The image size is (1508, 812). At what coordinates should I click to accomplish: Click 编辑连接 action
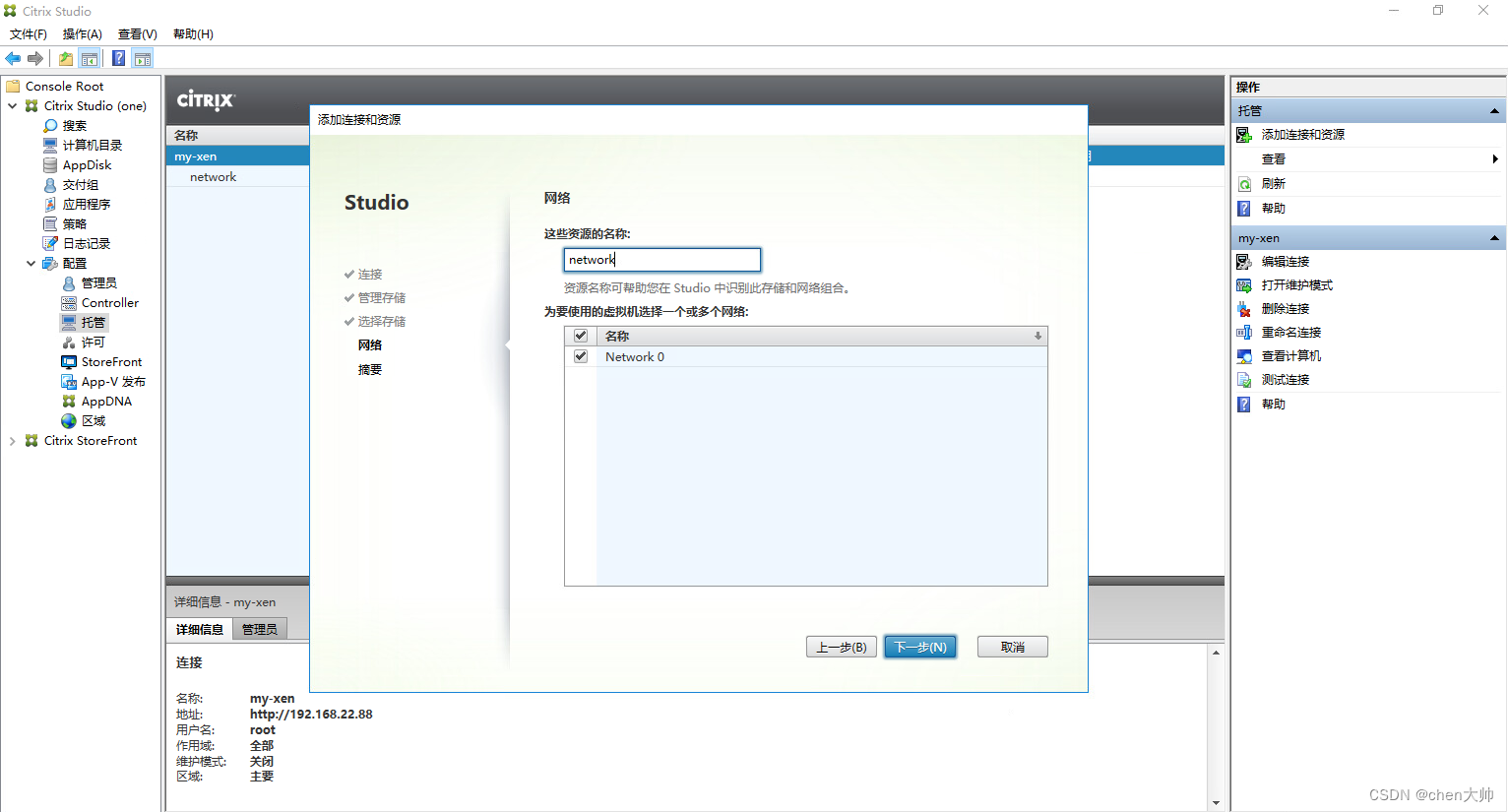coord(1285,262)
